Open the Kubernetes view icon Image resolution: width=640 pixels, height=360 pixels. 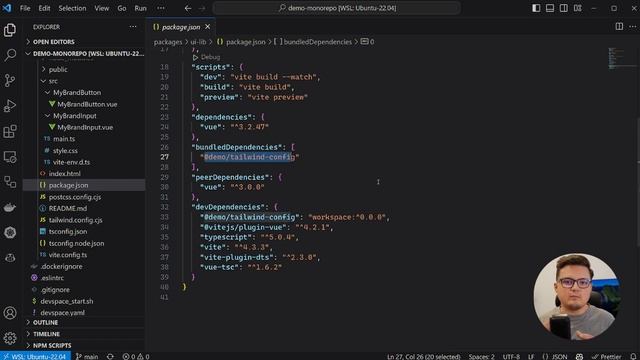click(10, 233)
